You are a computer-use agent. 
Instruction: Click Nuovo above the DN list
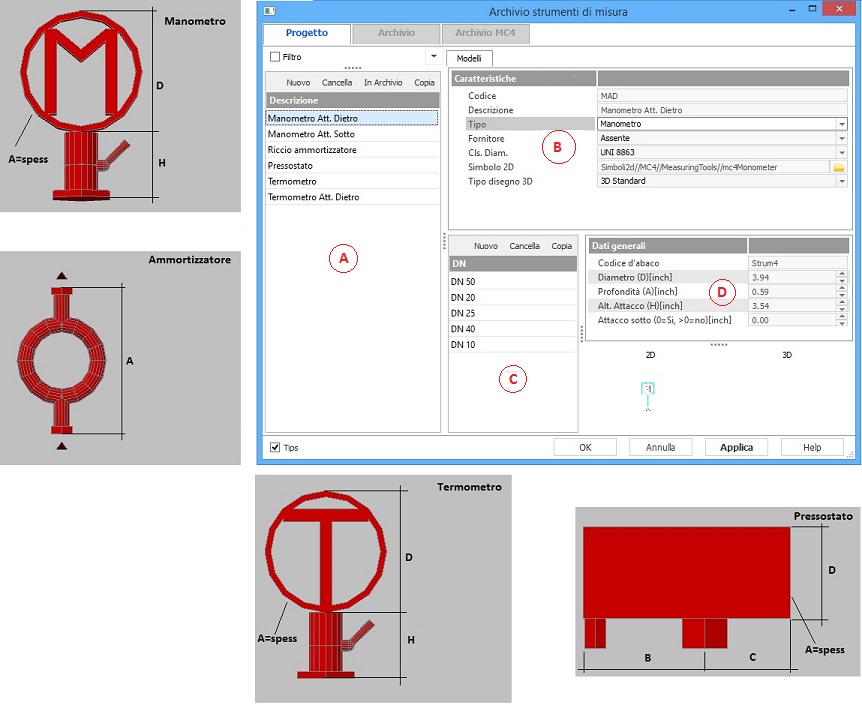coord(485,246)
